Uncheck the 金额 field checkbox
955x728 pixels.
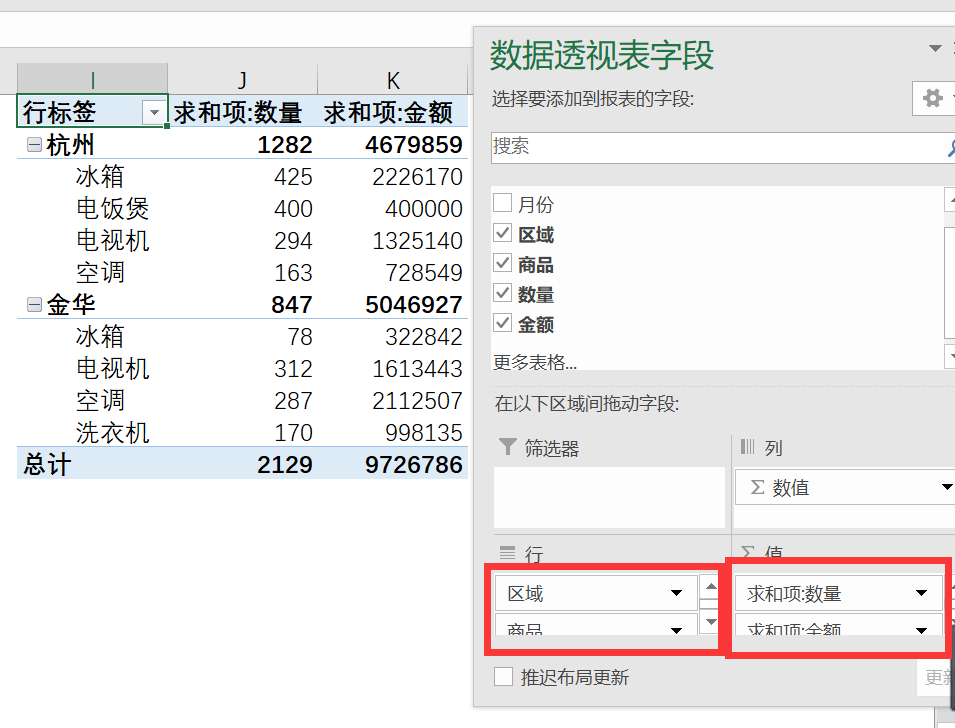tap(502, 323)
